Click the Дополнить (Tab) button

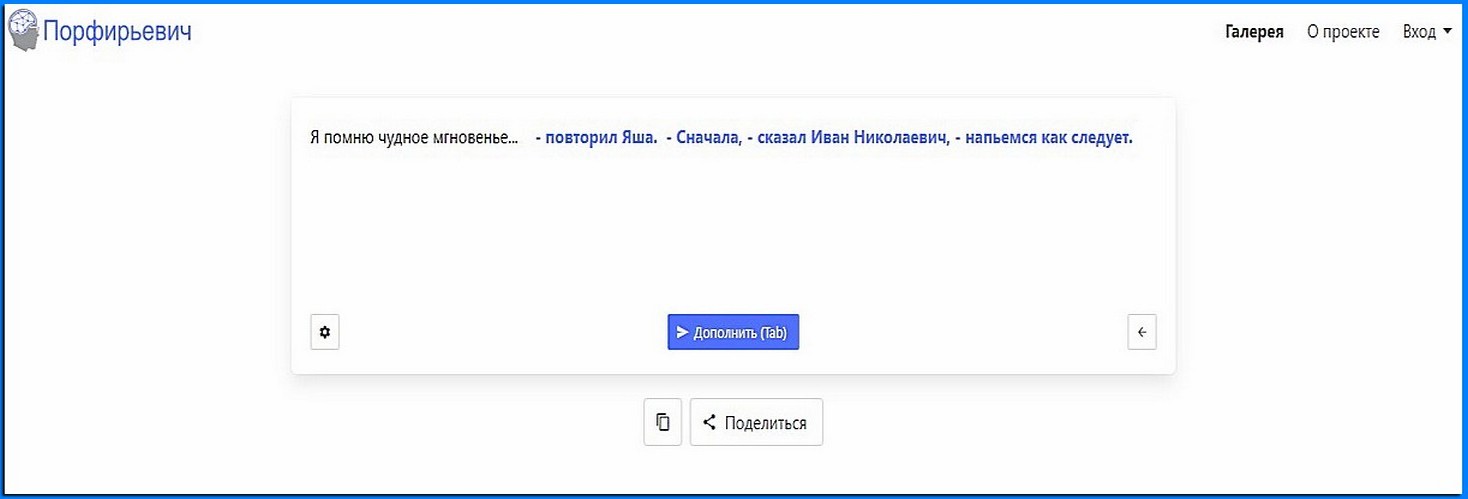(733, 333)
